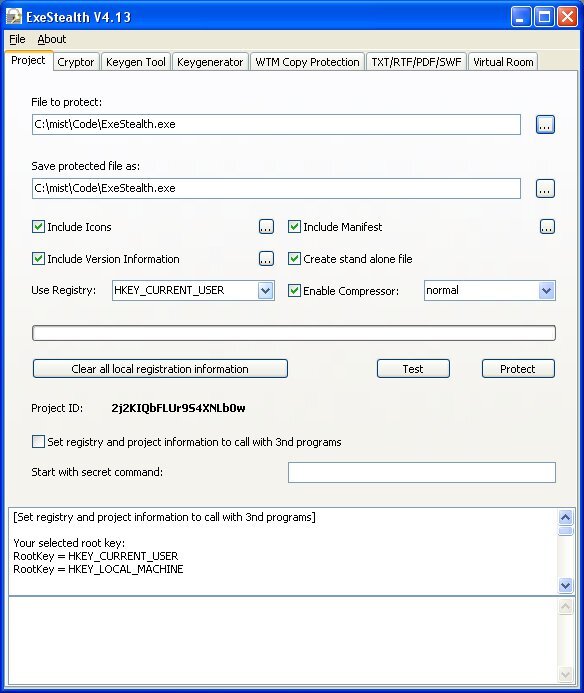This screenshot has width=584, height=693.
Task: Click the File to protect path field
Action: 276,125
